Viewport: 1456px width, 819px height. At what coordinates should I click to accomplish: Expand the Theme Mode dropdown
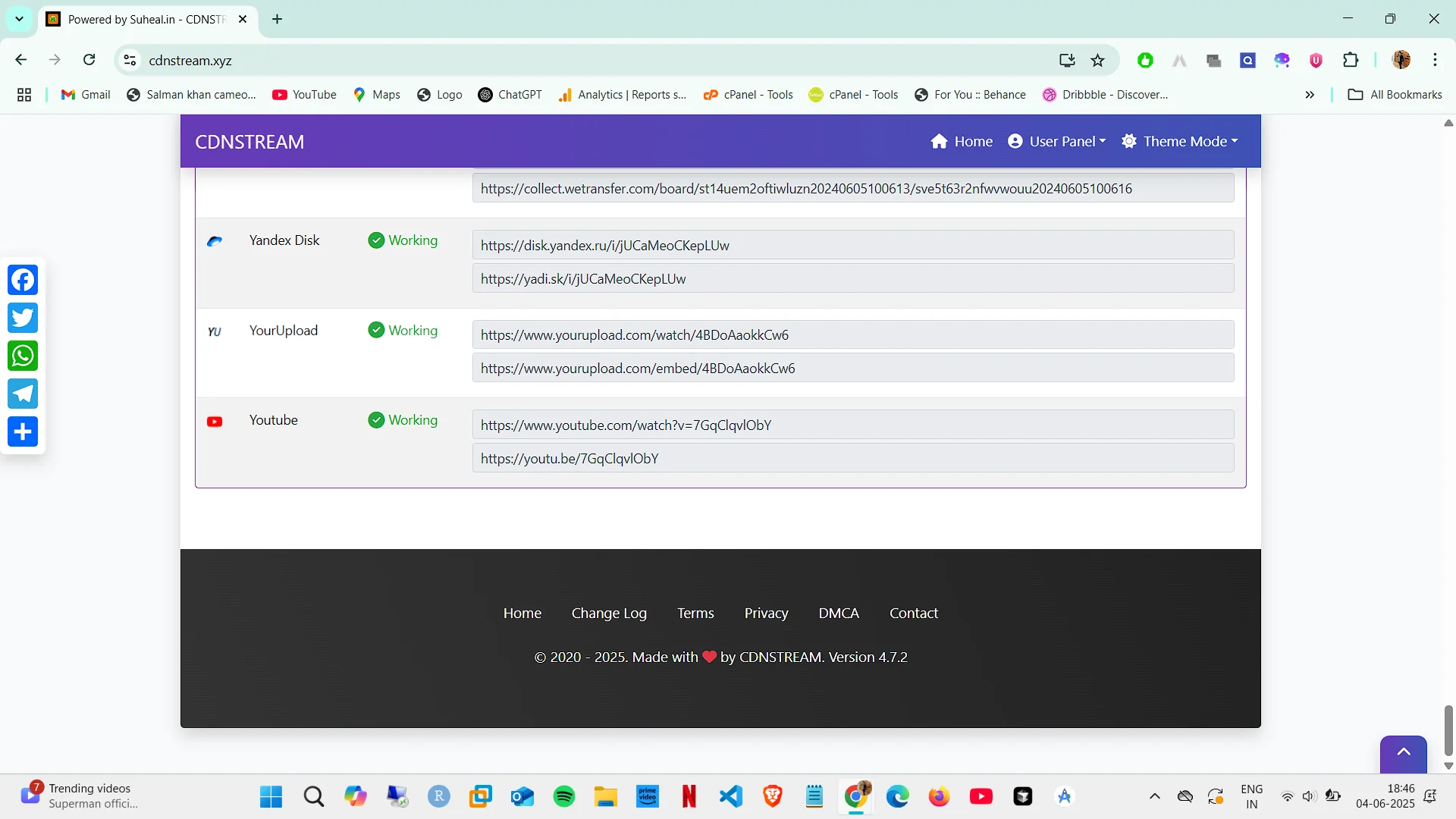point(1179,142)
